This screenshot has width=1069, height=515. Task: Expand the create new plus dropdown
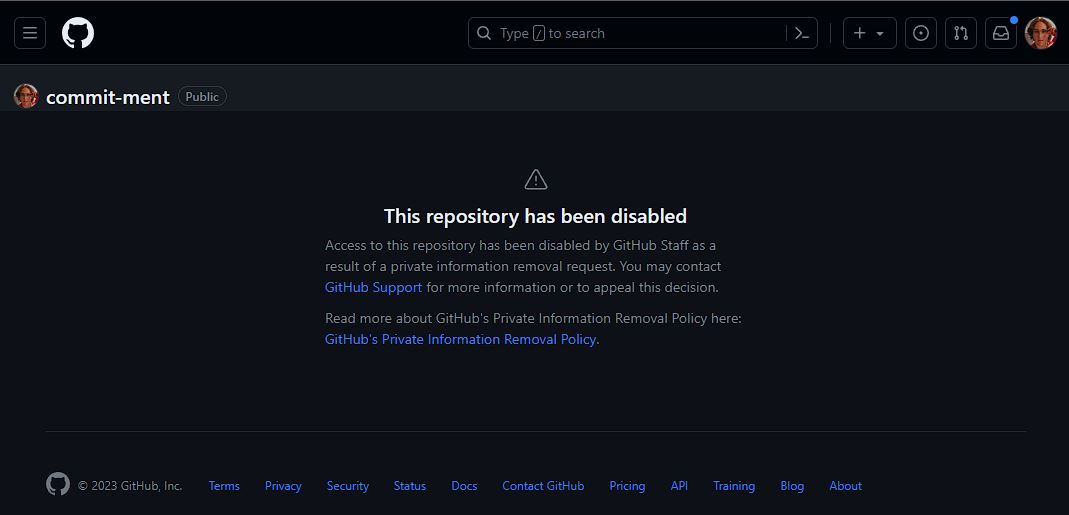click(869, 33)
